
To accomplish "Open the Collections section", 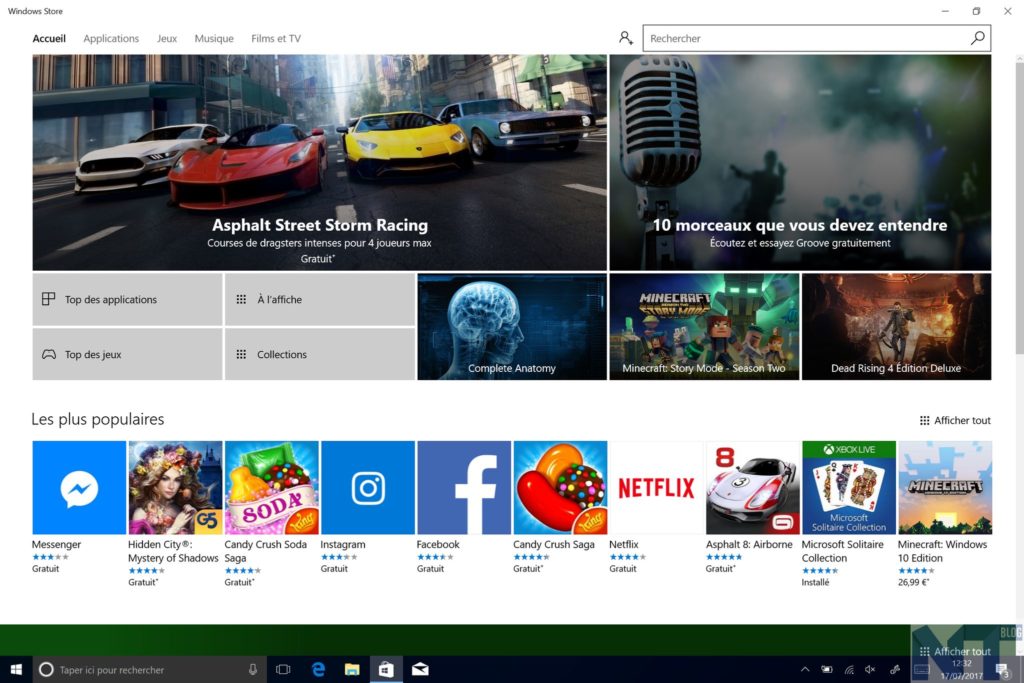I will click(x=320, y=354).
